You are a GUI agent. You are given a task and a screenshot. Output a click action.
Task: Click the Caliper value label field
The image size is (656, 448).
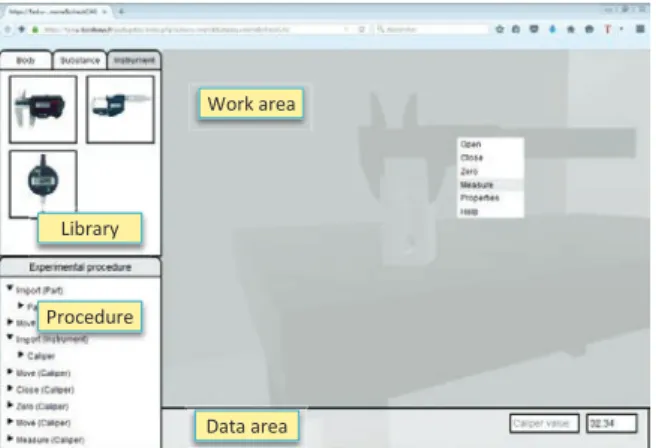point(544,424)
